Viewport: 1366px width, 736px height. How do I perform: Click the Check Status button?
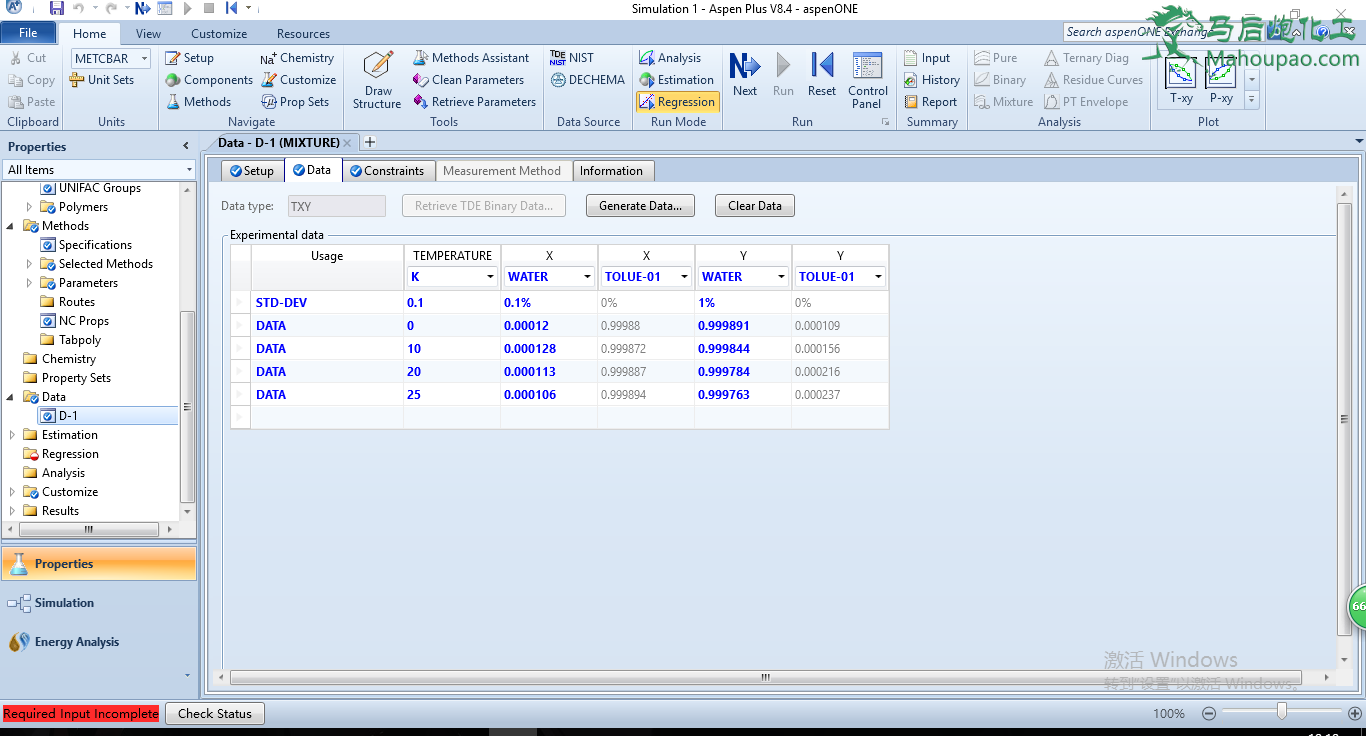tap(215, 713)
